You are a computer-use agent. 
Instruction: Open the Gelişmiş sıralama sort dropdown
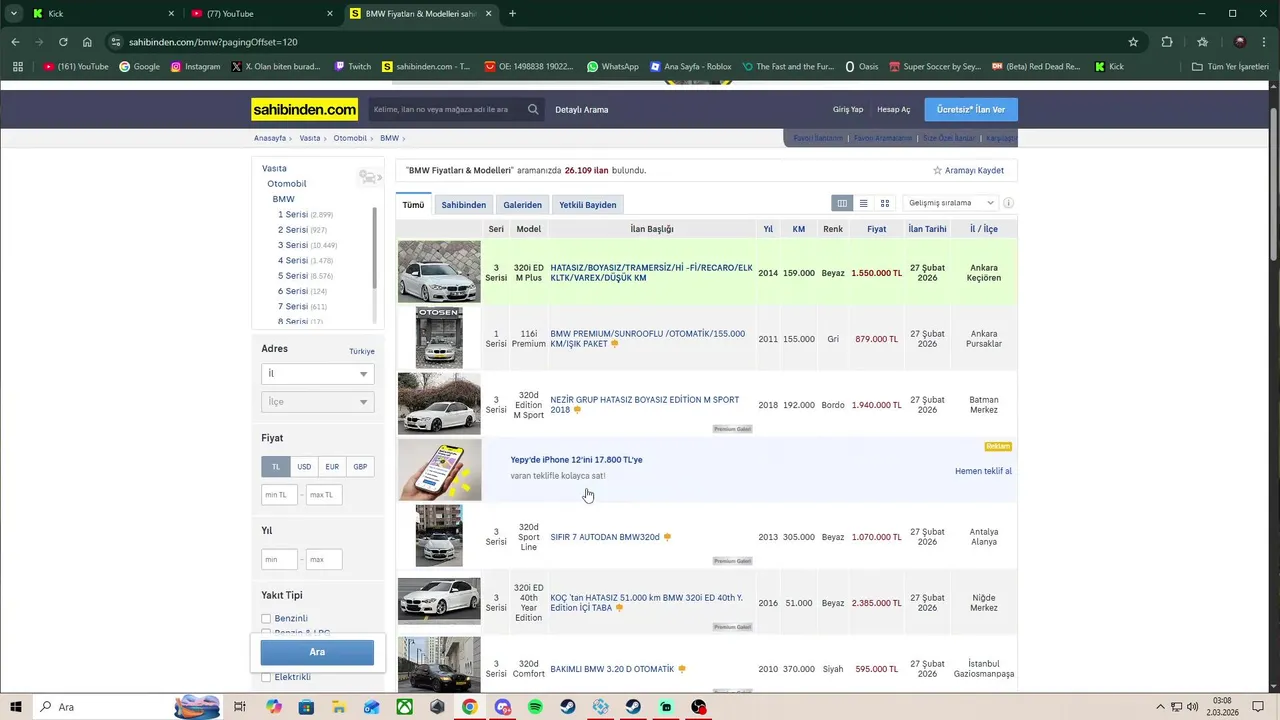pos(949,203)
